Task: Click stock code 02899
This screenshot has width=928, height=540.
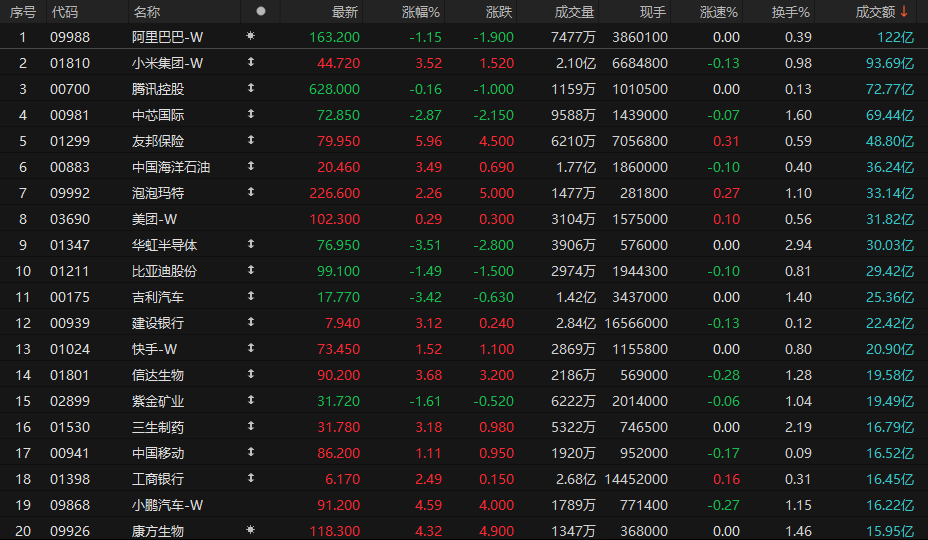Action: coord(70,401)
